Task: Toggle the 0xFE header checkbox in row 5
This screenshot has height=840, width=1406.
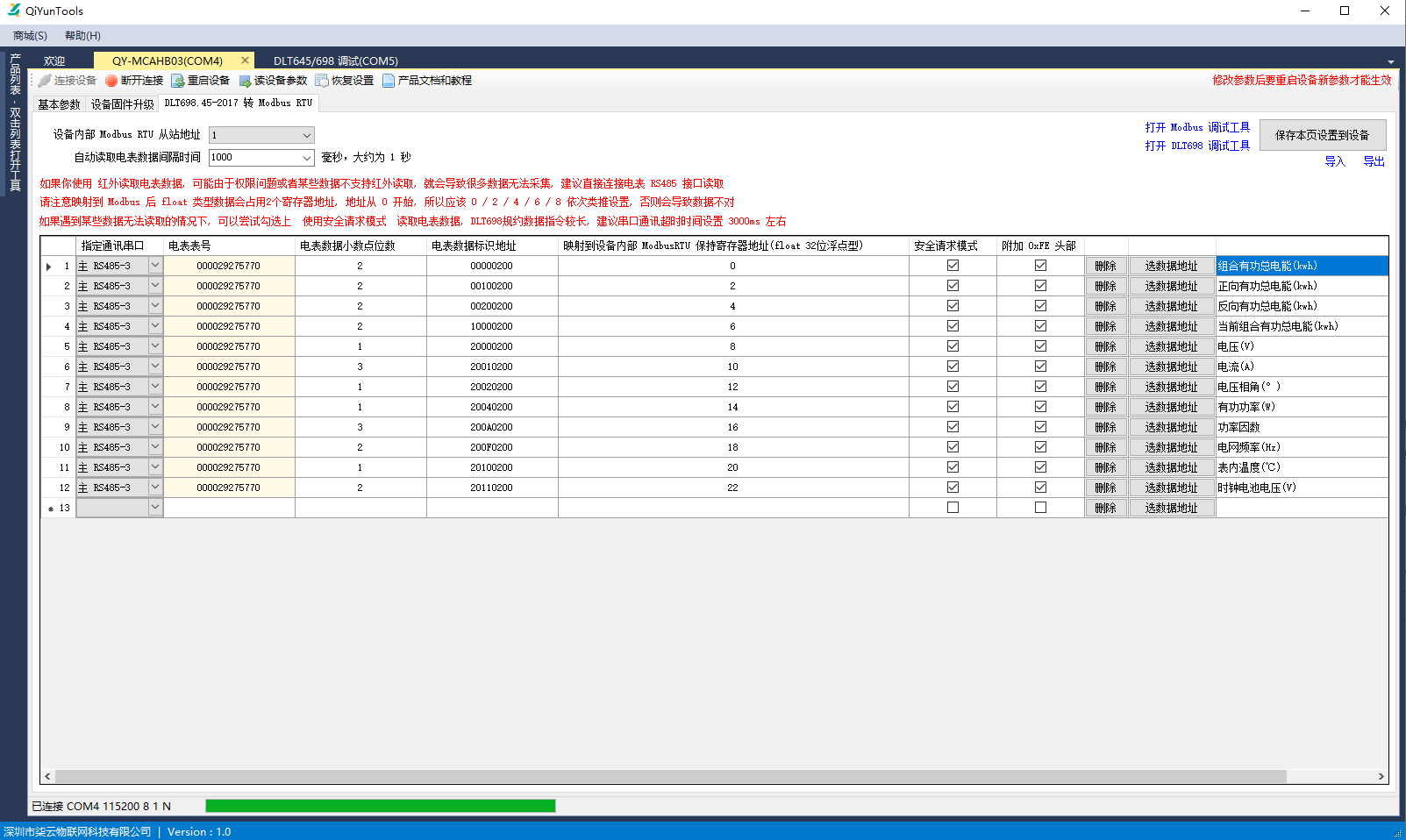Action: click(x=1040, y=346)
